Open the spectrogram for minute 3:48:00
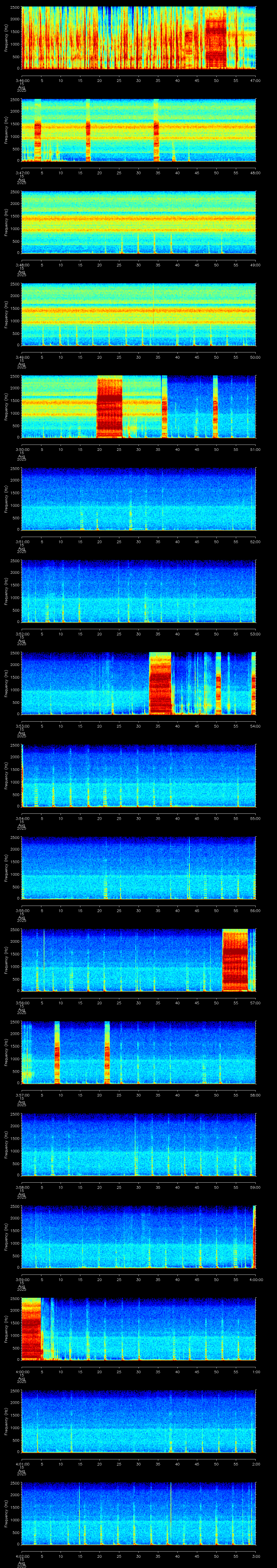This screenshot has width=277, height=1568. [139, 222]
